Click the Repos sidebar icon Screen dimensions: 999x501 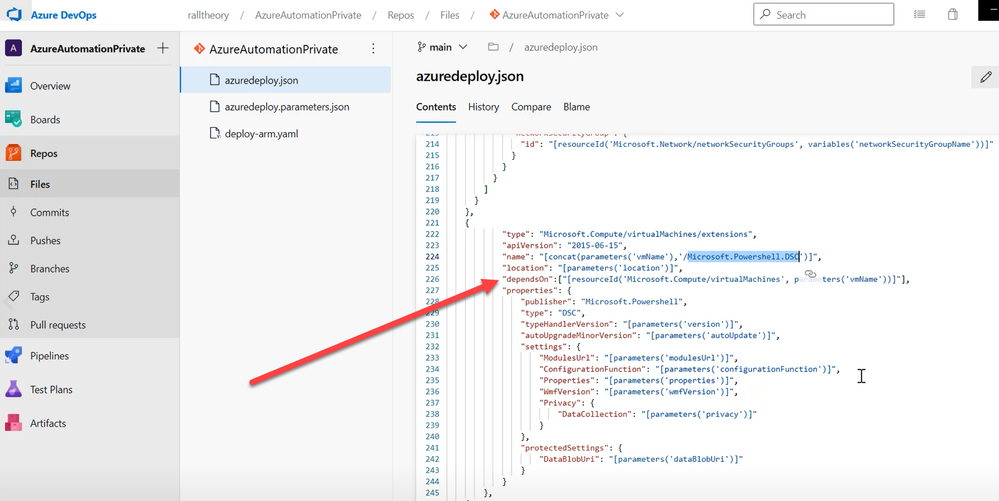click(x=13, y=153)
